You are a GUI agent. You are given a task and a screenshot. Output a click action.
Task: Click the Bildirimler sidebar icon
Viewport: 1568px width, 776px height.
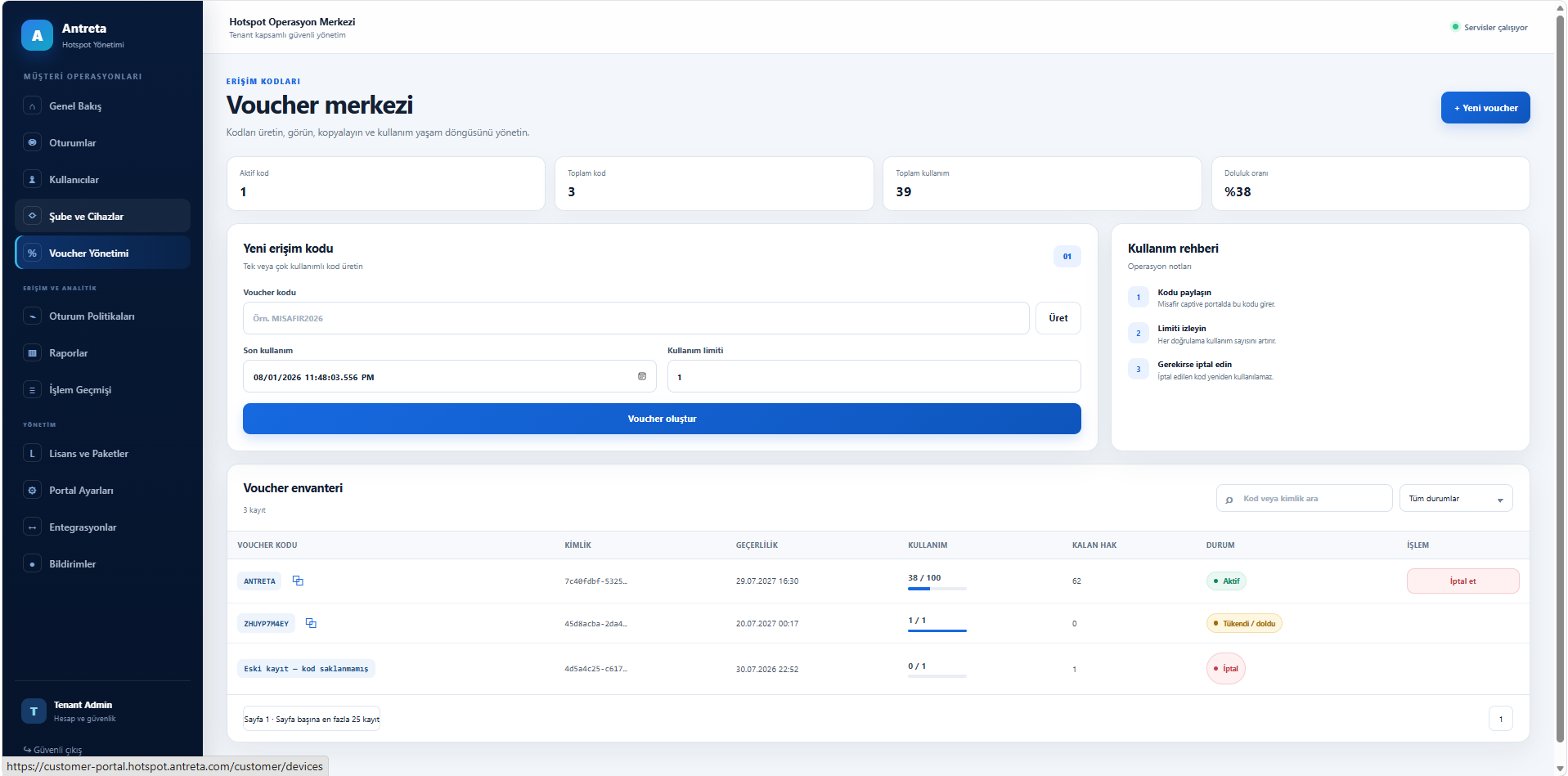[32, 564]
